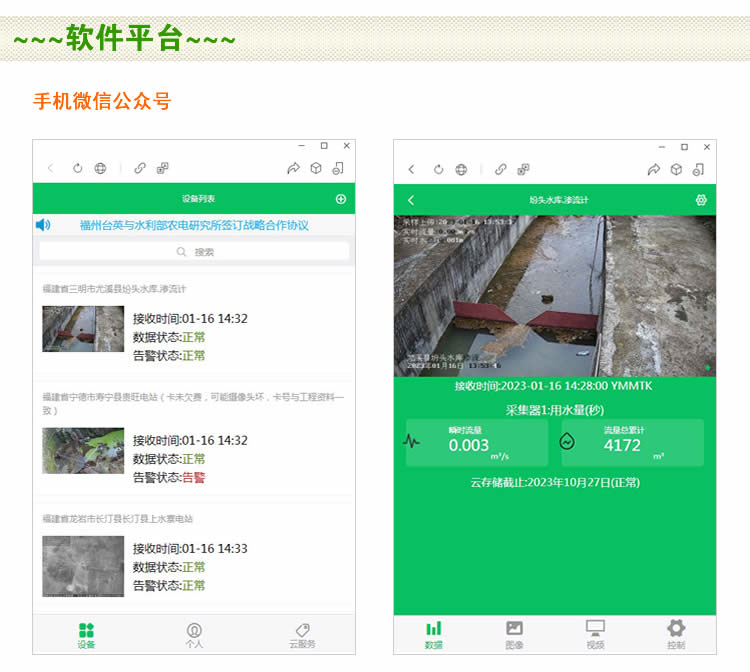Image resolution: width=750 pixels, height=672 pixels.
Task: Click 接收时间:01-16 14:33 text
Action: coord(190,549)
